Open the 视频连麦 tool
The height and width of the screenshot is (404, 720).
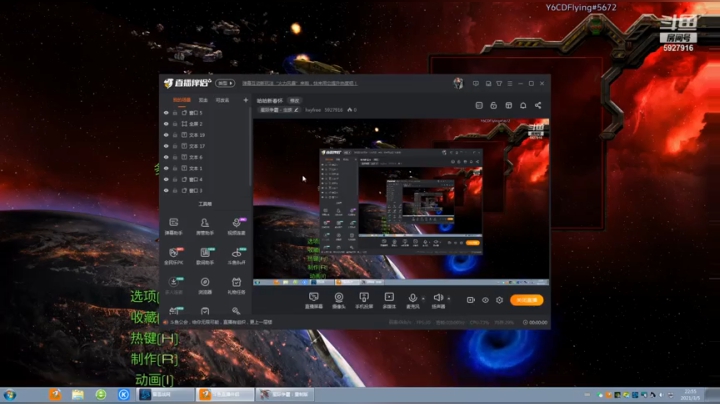[x=236, y=226]
